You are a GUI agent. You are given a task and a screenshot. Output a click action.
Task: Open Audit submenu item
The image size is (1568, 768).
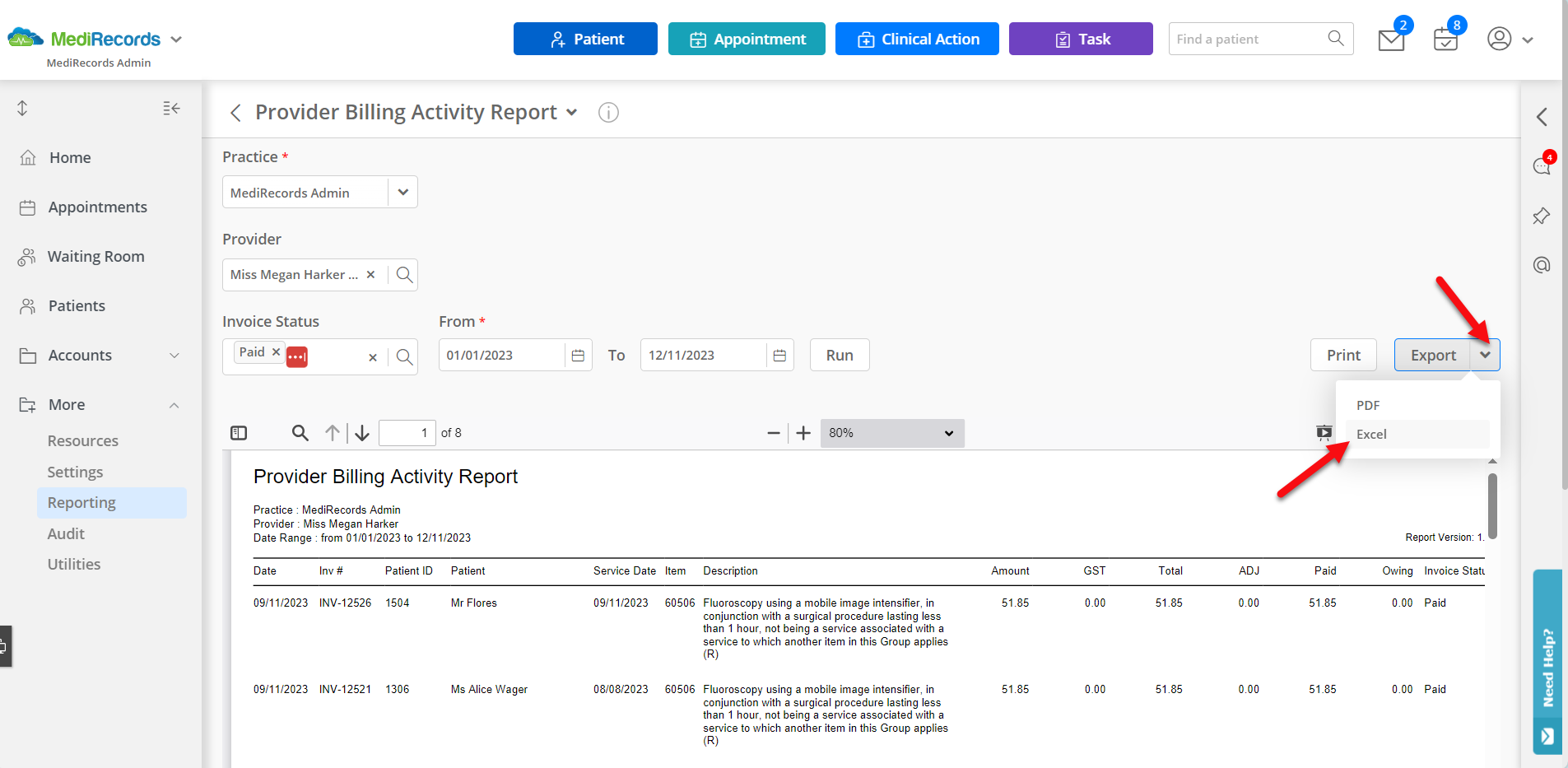(x=66, y=533)
